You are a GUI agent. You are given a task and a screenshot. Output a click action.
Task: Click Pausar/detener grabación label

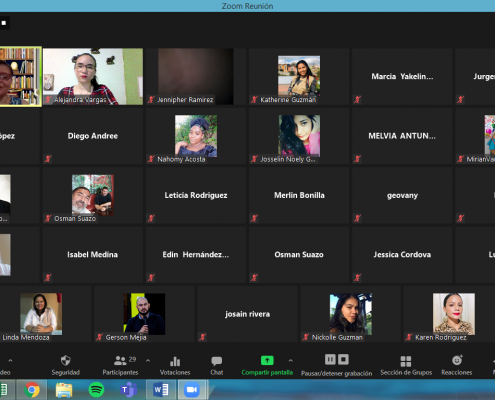[x=337, y=373]
